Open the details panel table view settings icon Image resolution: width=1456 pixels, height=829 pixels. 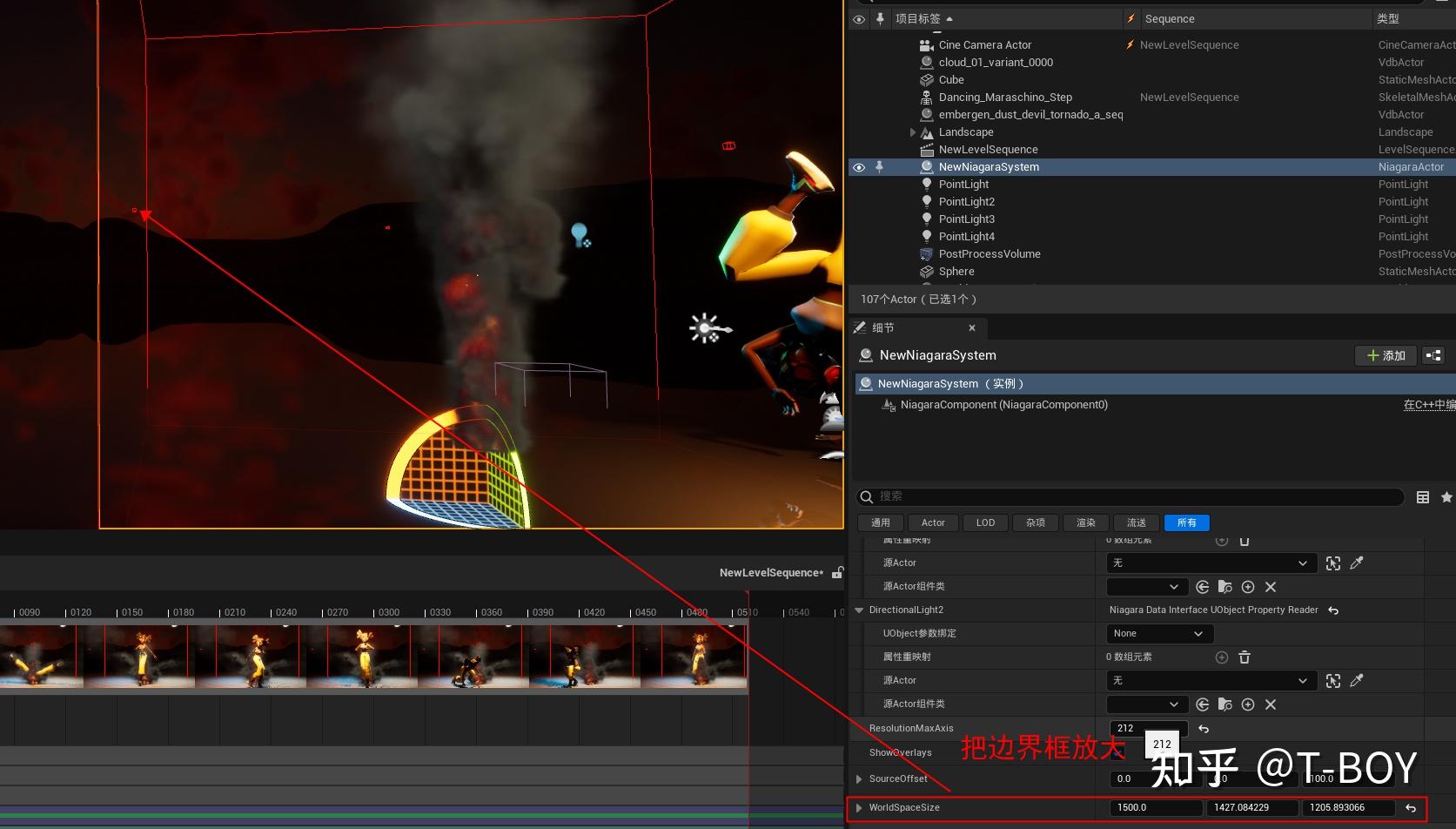(1423, 497)
